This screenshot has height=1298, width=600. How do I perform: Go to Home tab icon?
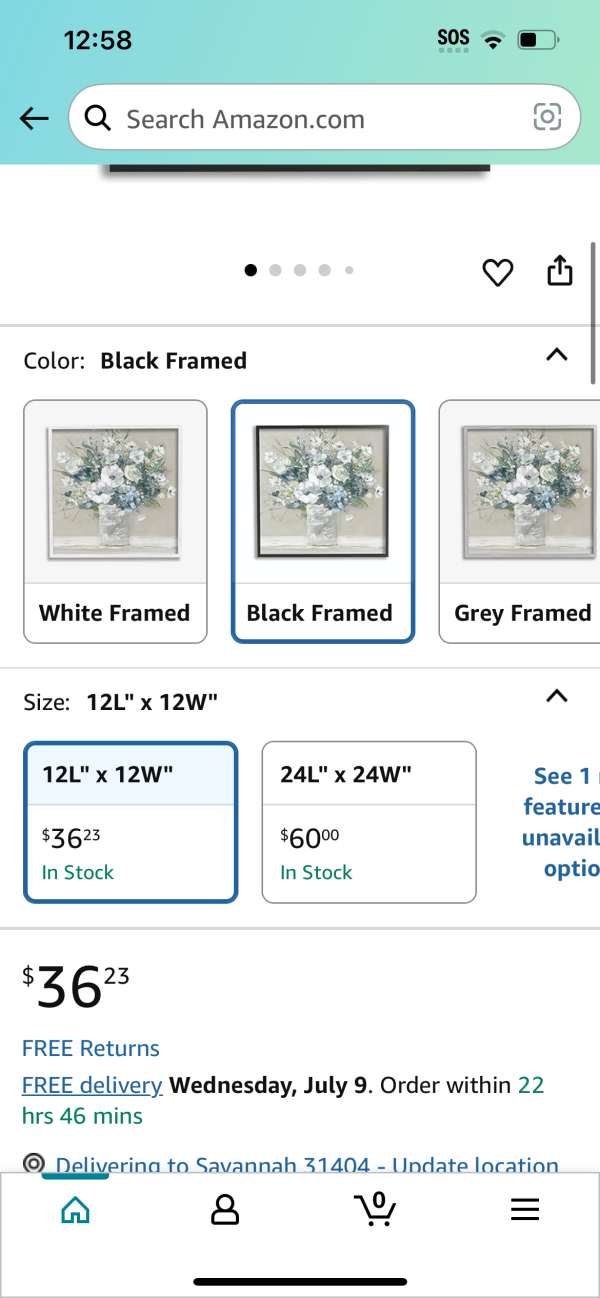tap(75, 1210)
